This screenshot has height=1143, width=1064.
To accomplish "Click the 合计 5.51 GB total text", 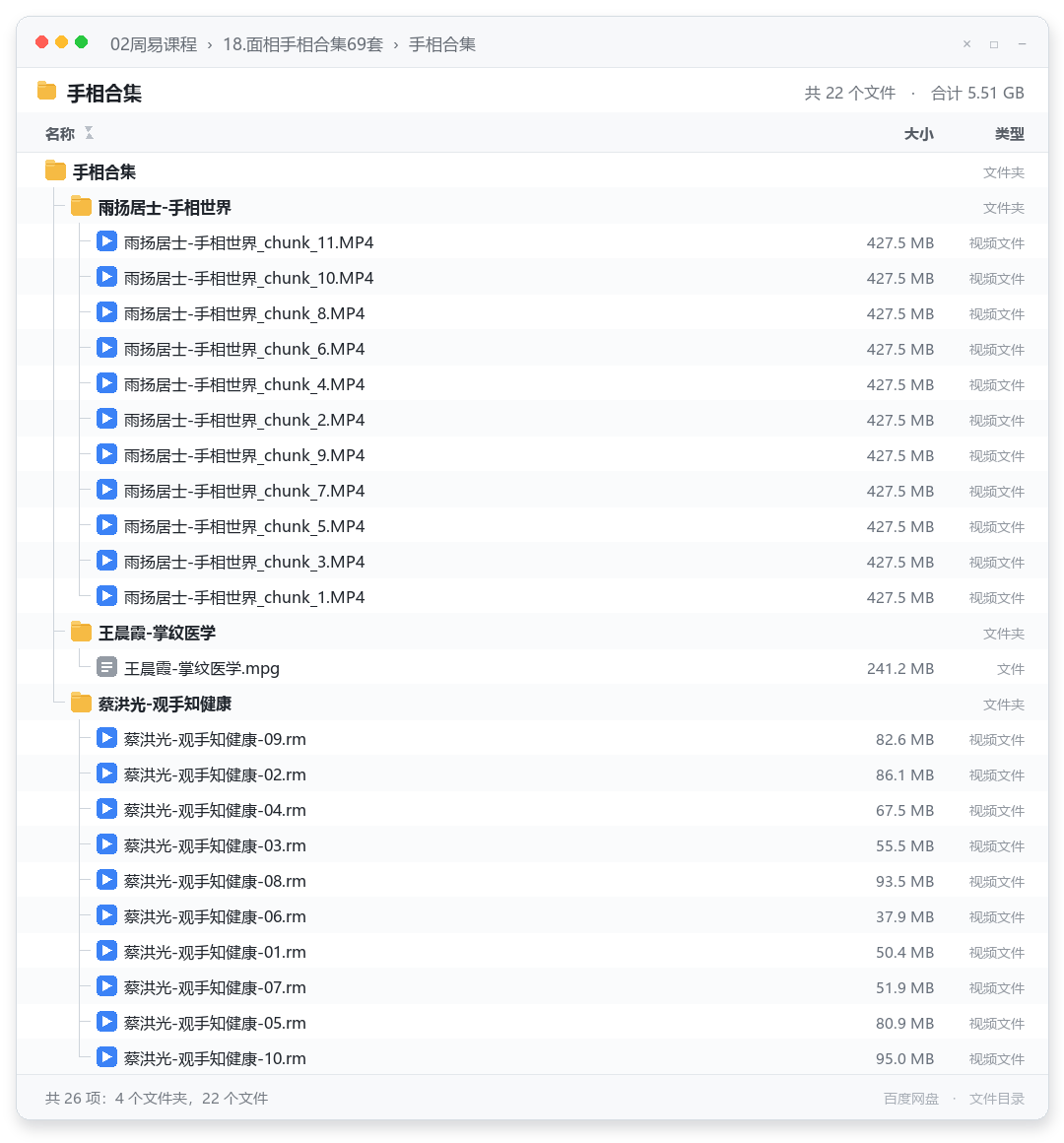I will (977, 94).
